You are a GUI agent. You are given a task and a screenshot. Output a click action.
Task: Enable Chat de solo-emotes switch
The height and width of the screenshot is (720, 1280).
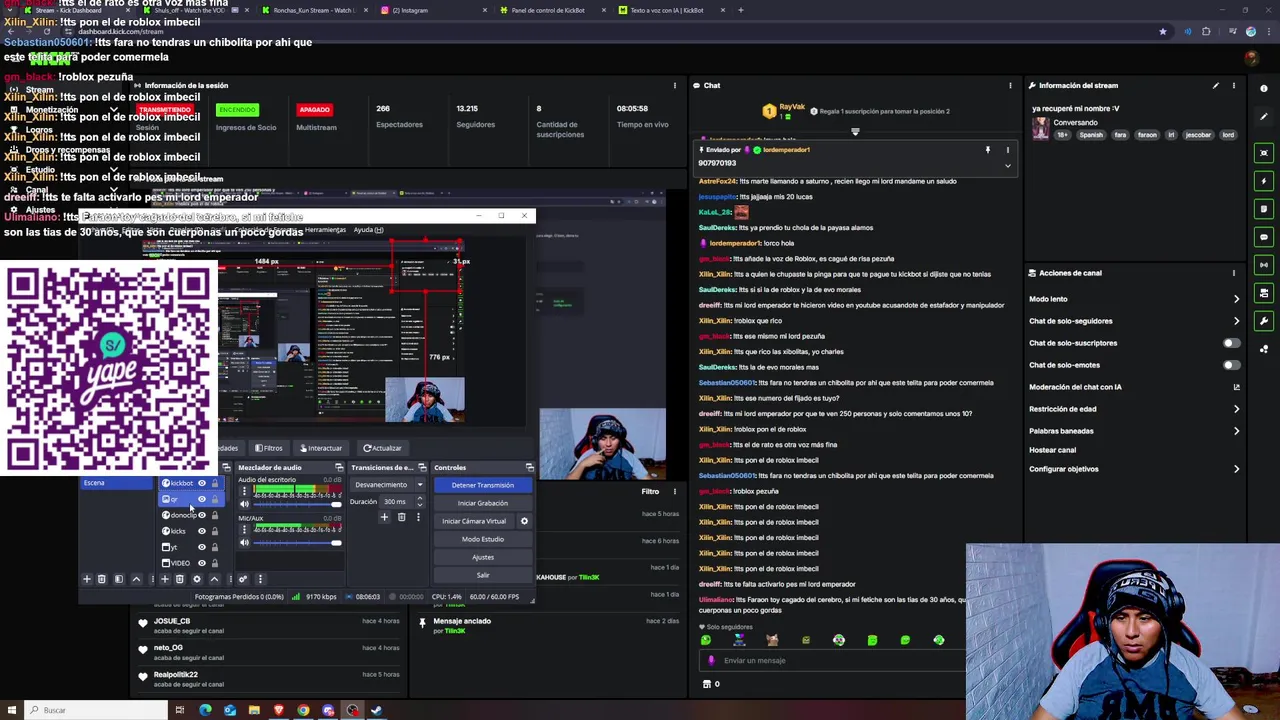(1231, 365)
